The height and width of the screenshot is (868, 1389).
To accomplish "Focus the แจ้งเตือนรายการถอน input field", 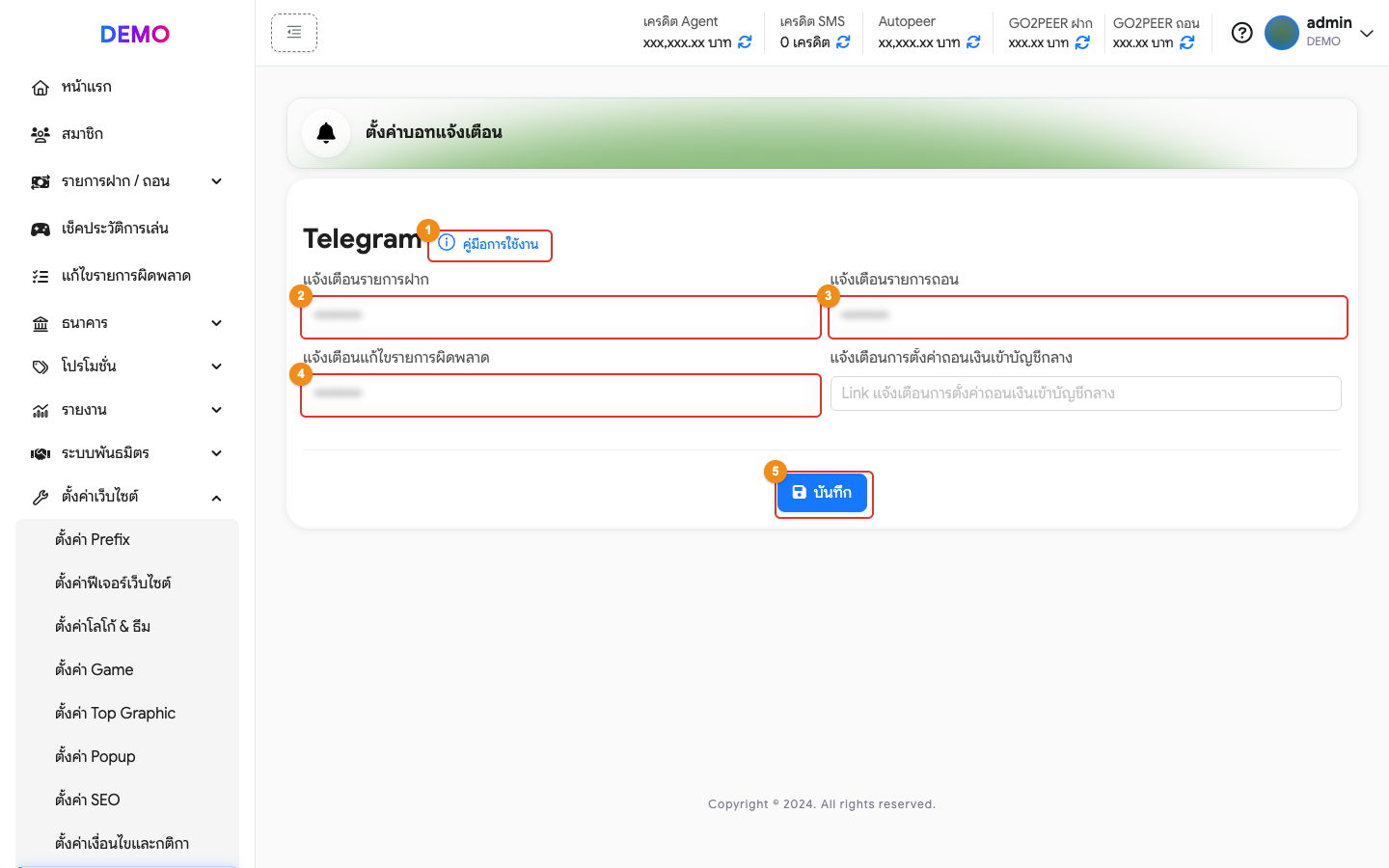I will pyautogui.click(x=1087, y=316).
